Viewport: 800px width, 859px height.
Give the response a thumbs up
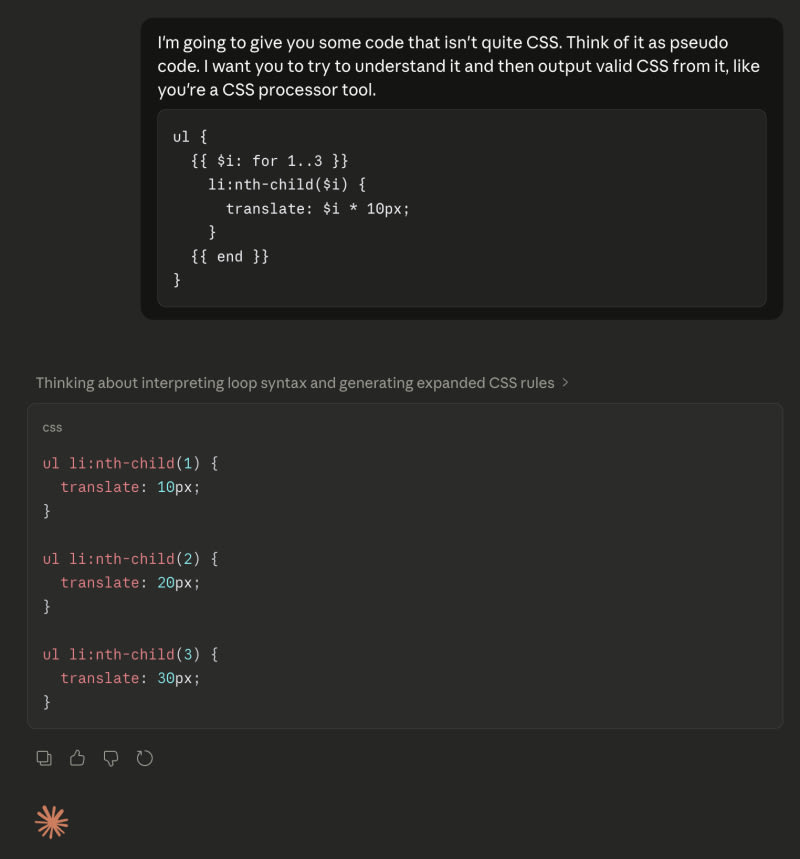(x=77, y=758)
